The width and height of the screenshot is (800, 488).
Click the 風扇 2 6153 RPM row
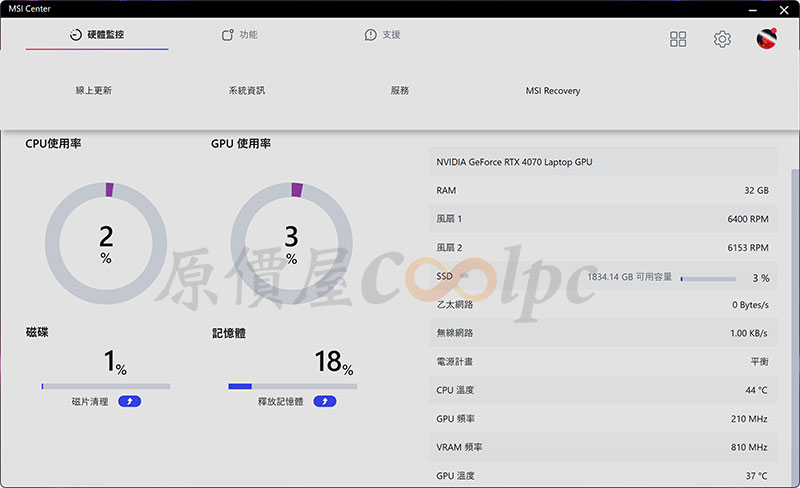tap(603, 248)
